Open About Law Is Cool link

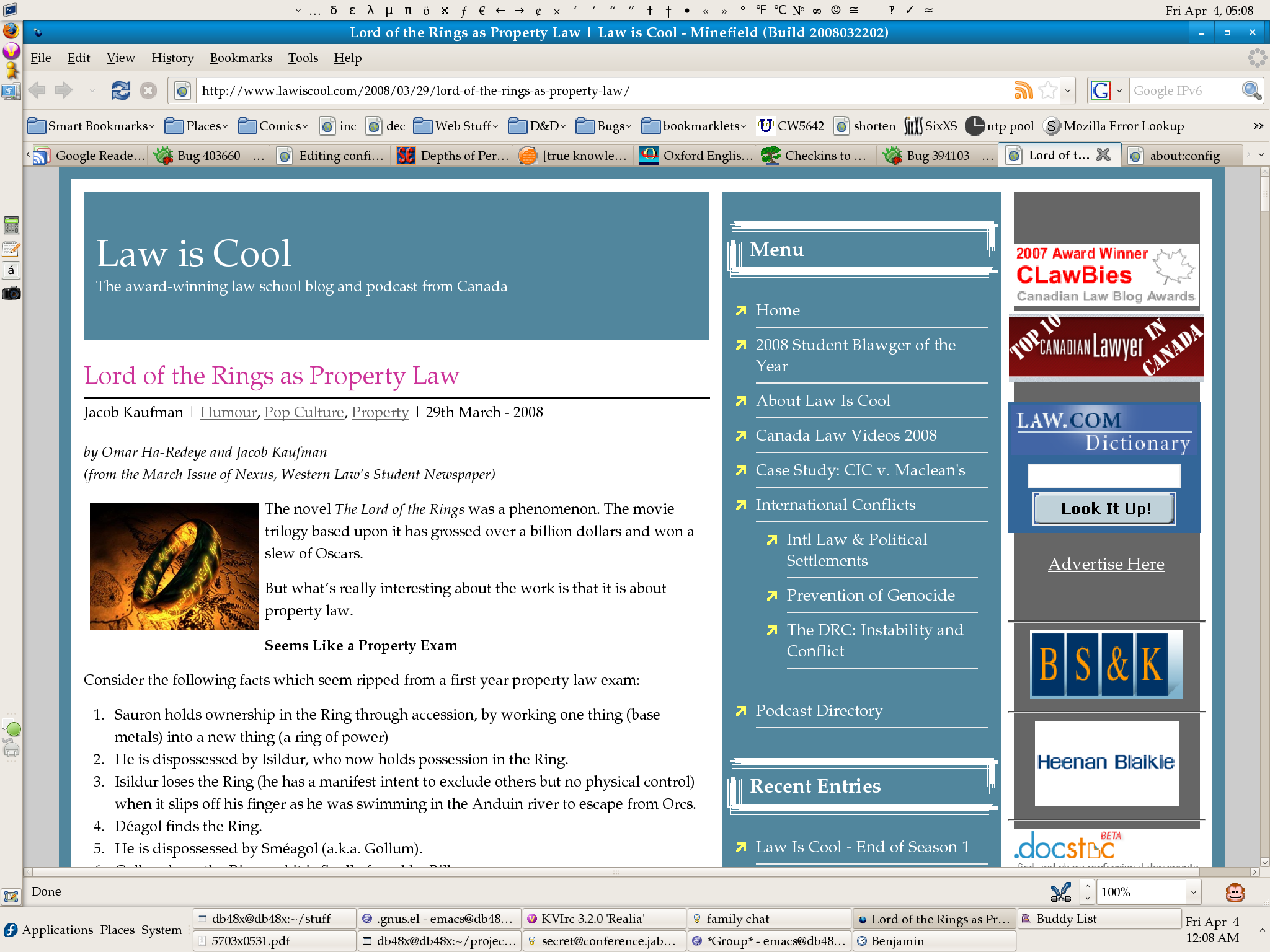click(823, 400)
